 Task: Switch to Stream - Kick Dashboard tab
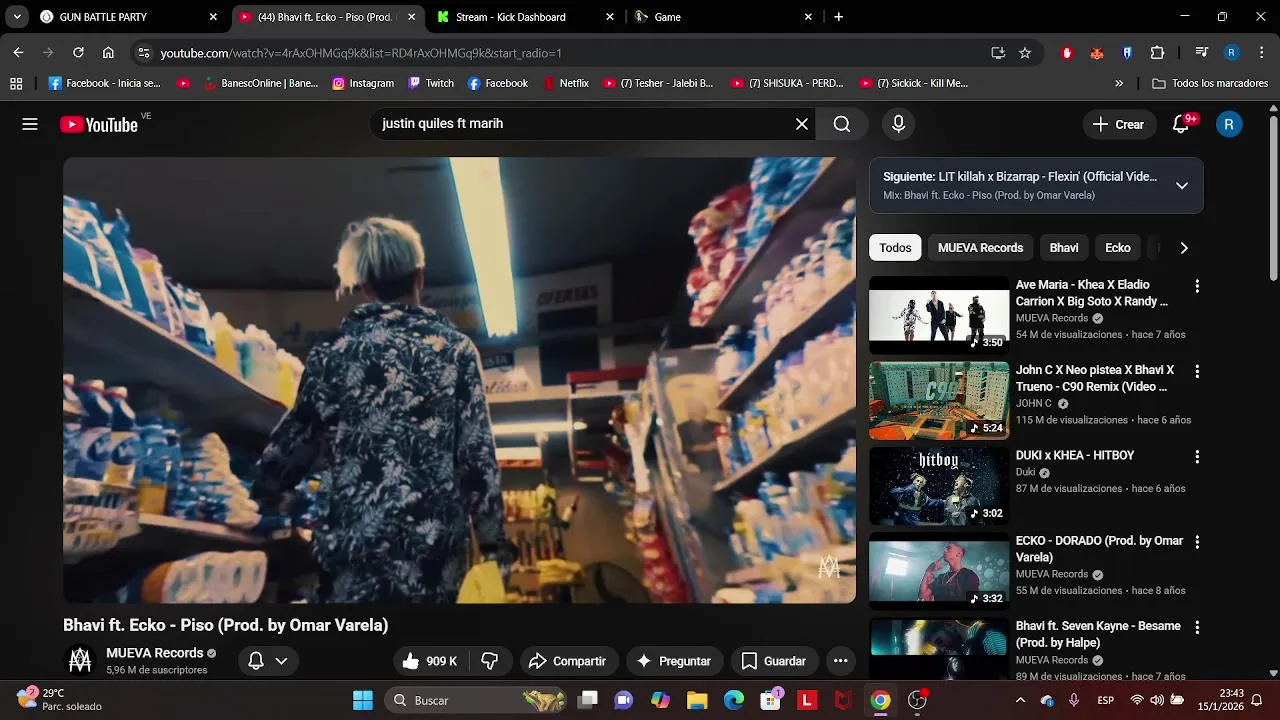click(x=524, y=17)
